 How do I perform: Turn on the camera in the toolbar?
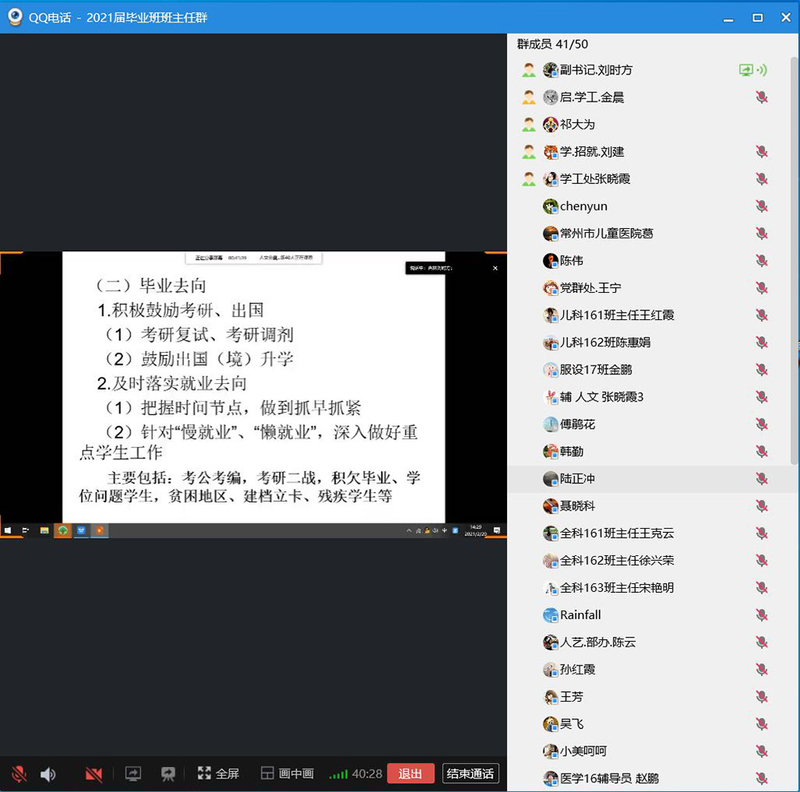pyautogui.click(x=94, y=774)
